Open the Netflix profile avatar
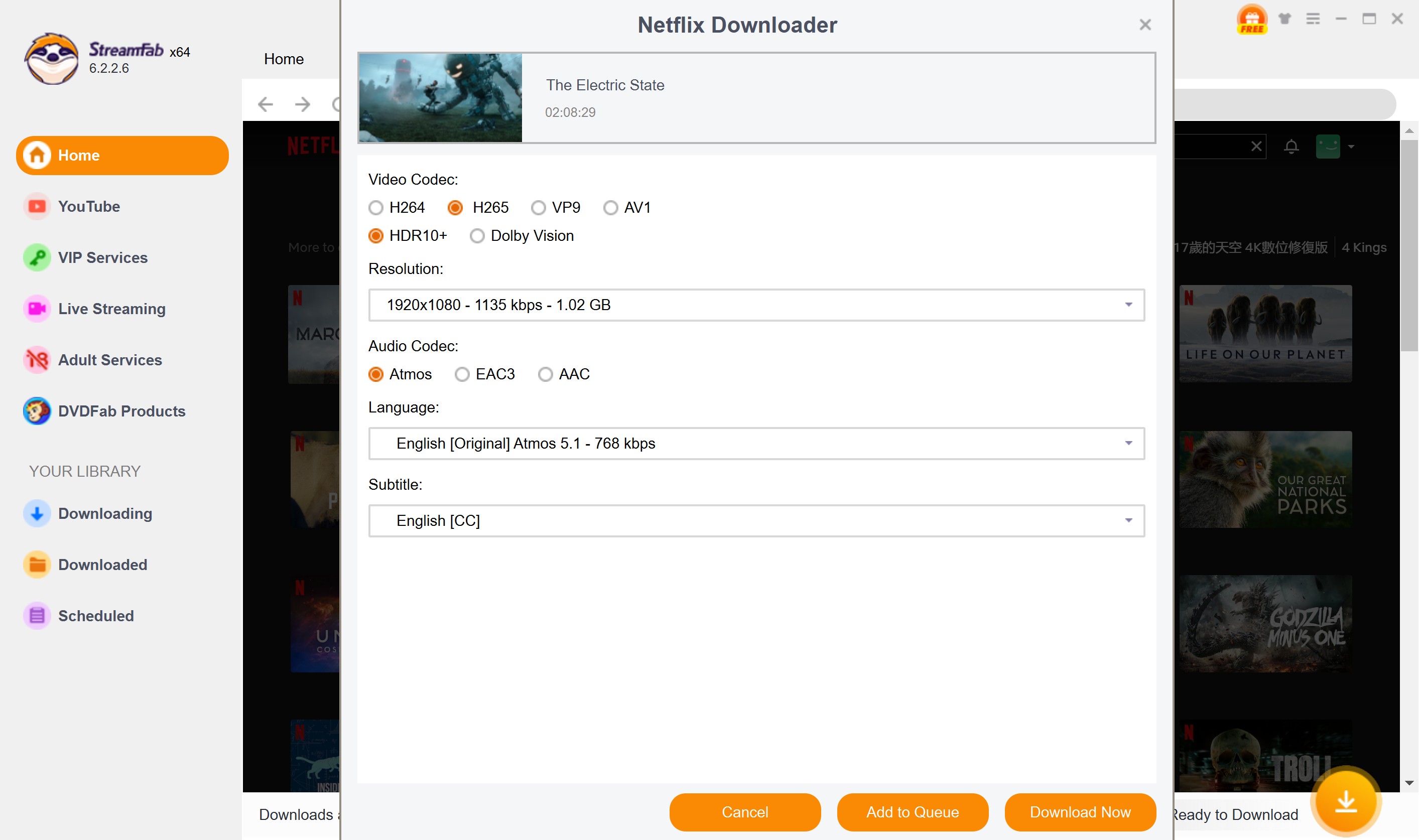Viewport: 1419px width, 840px height. (1328, 147)
